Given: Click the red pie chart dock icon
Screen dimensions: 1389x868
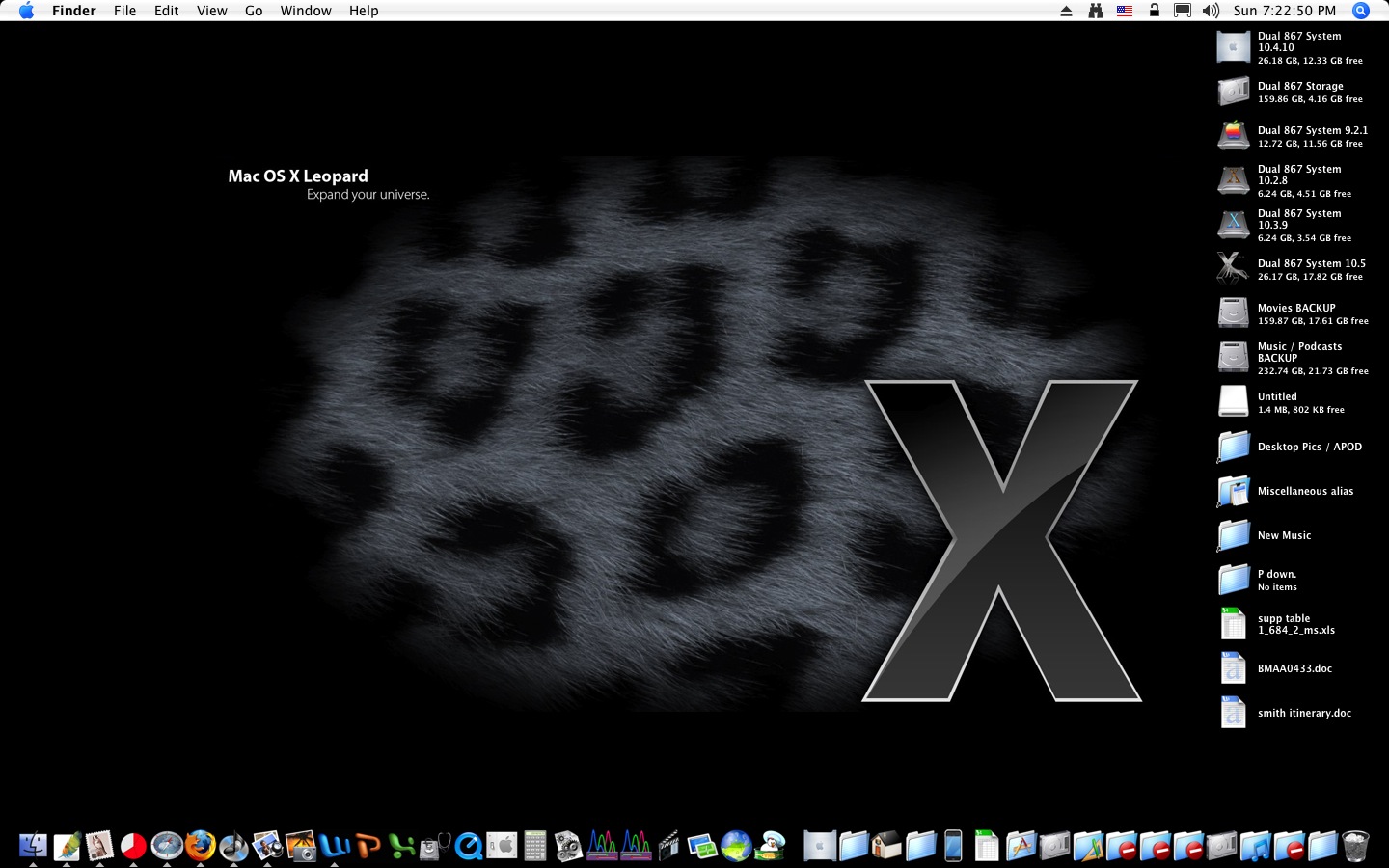Looking at the screenshot, I should [x=133, y=846].
